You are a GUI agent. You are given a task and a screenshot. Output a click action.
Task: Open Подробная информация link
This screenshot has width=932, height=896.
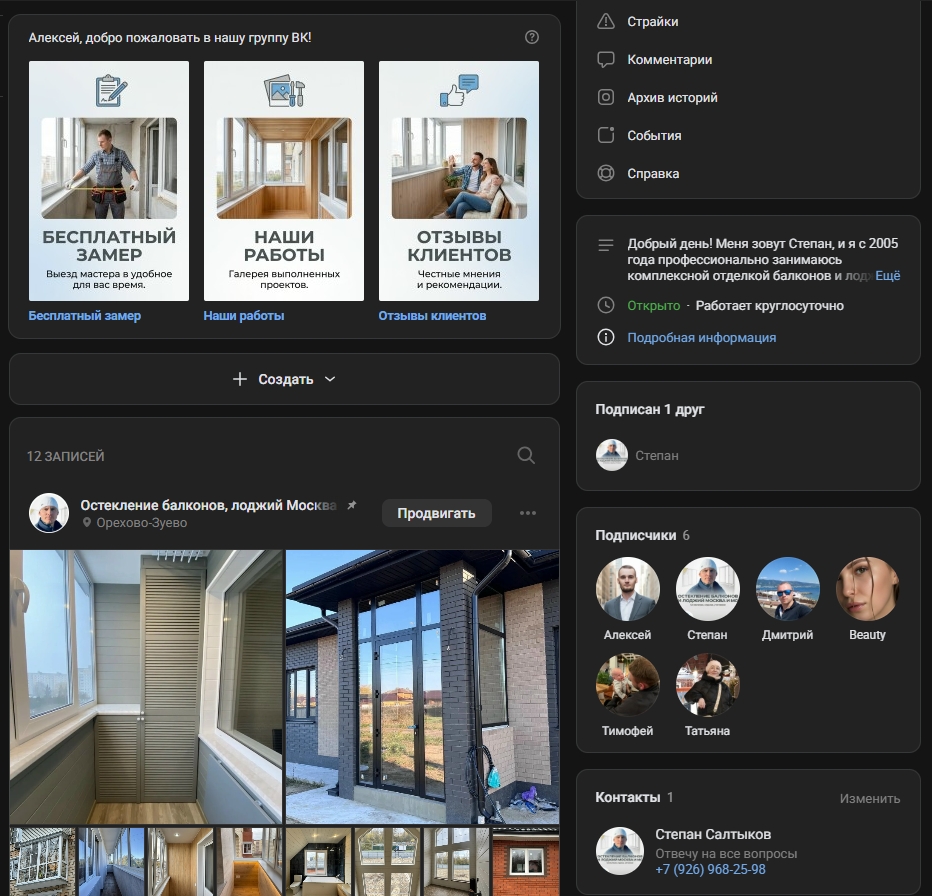(x=701, y=337)
